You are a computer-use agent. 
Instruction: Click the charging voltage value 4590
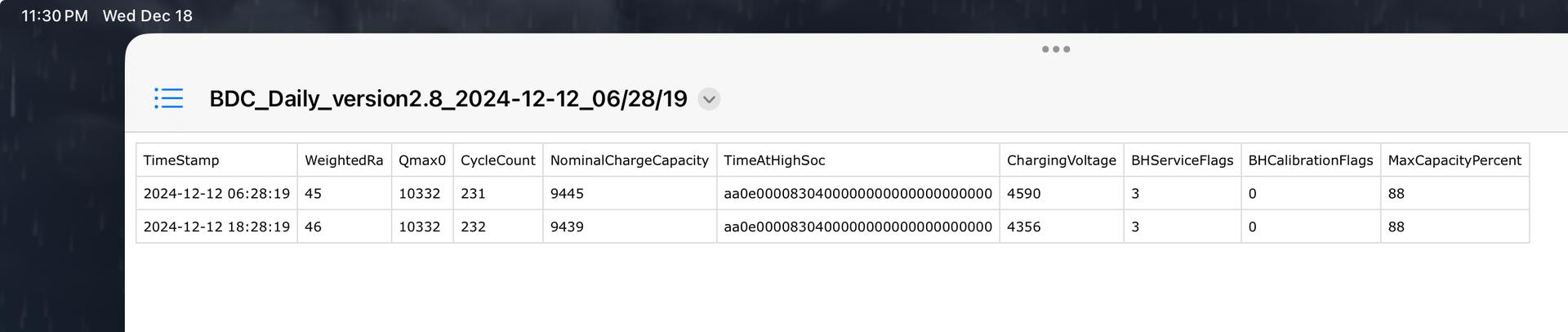[1023, 194]
